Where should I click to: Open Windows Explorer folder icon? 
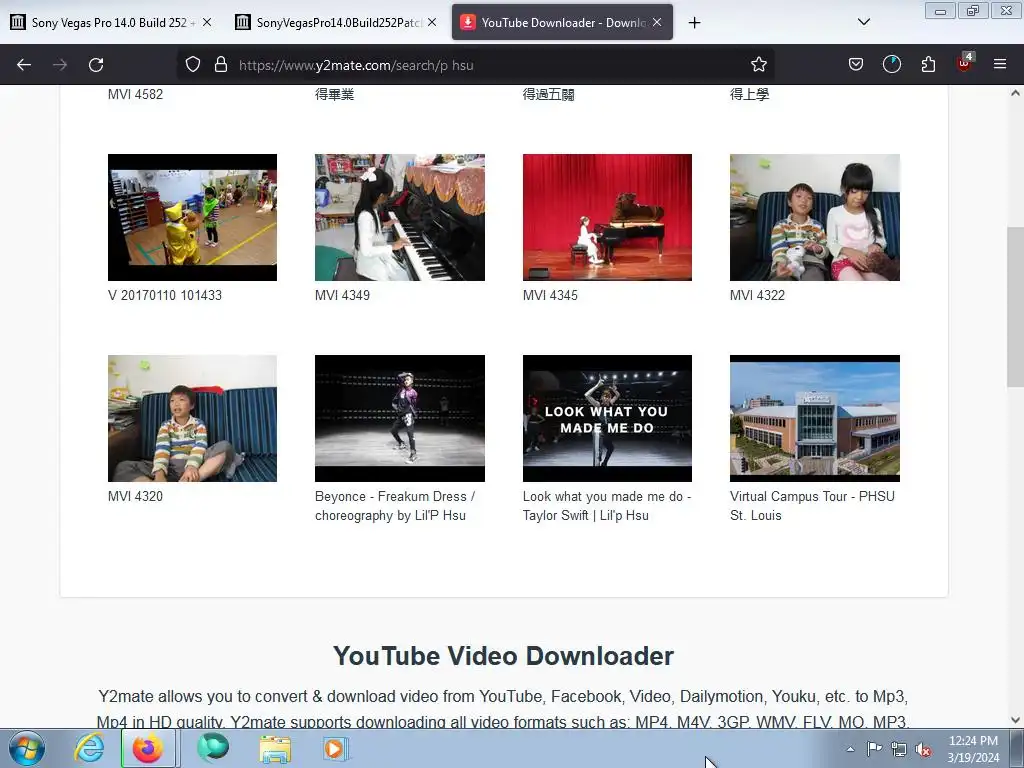pyautogui.click(x=275, y=748)
